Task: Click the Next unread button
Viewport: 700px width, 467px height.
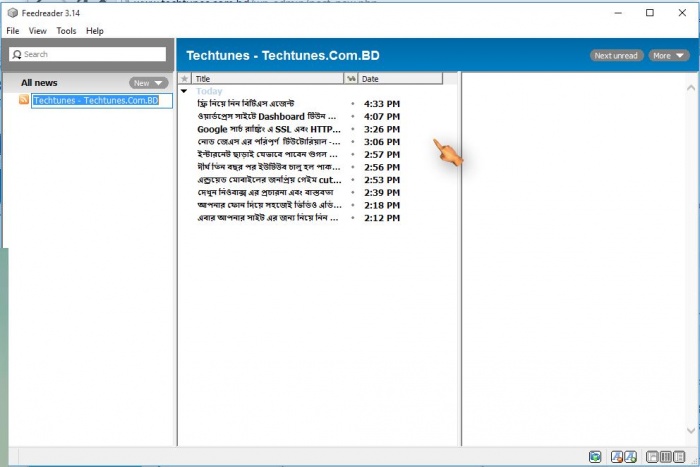Action: pyautogui.click(x=616, y=55)
